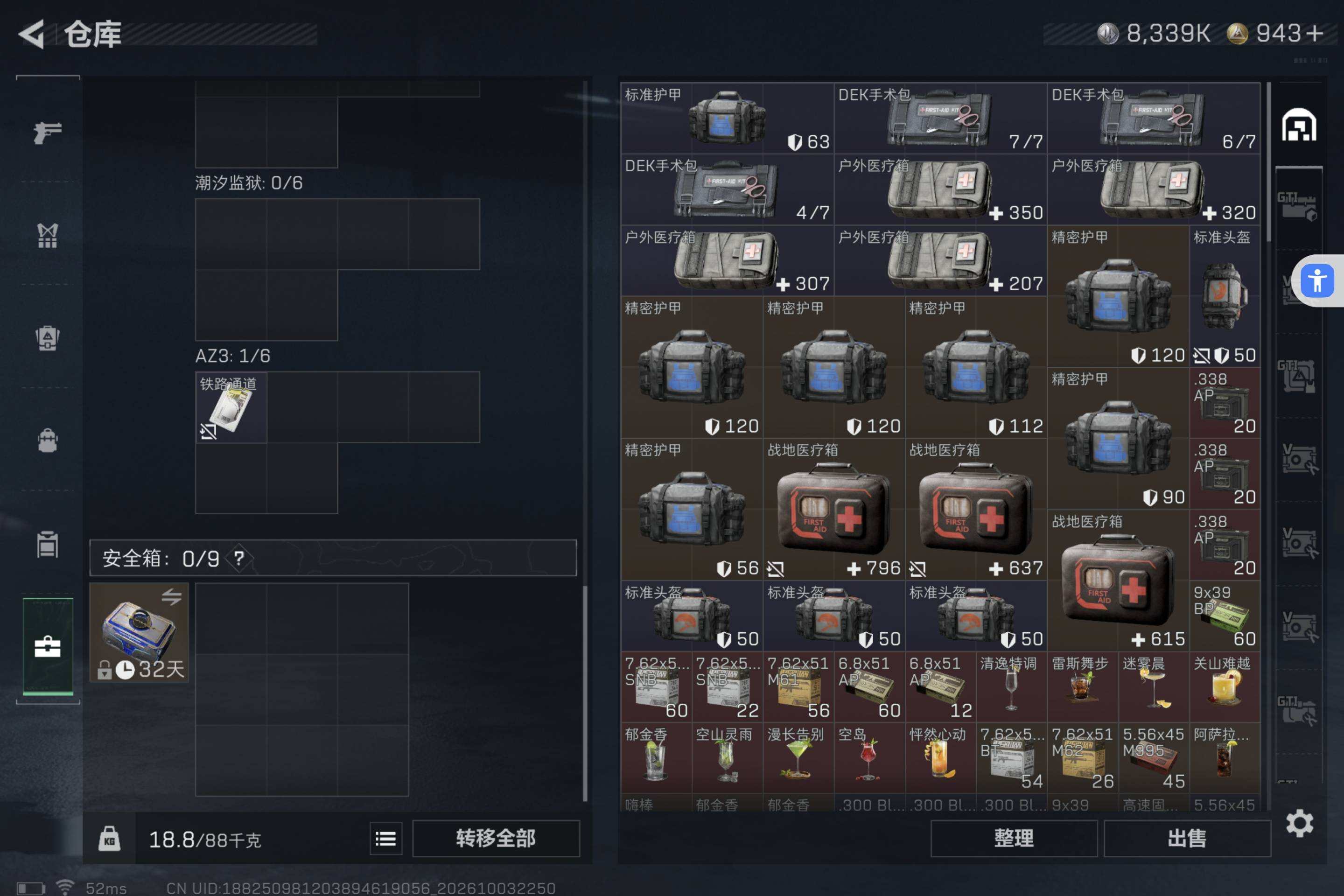The width and height of the screenshot is (1344, 896).
Task: Select the DEK手术包 with 7/7 uses
Action: (x=941, y=118)
